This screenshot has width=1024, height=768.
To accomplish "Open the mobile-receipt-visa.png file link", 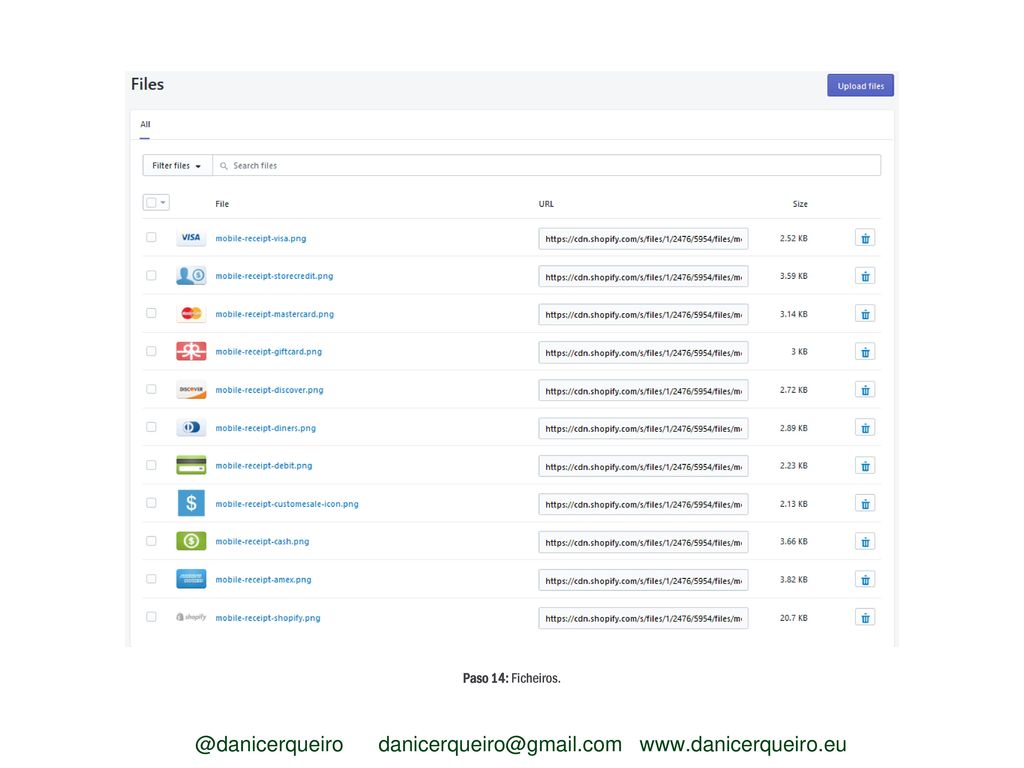I will [261, 238].
